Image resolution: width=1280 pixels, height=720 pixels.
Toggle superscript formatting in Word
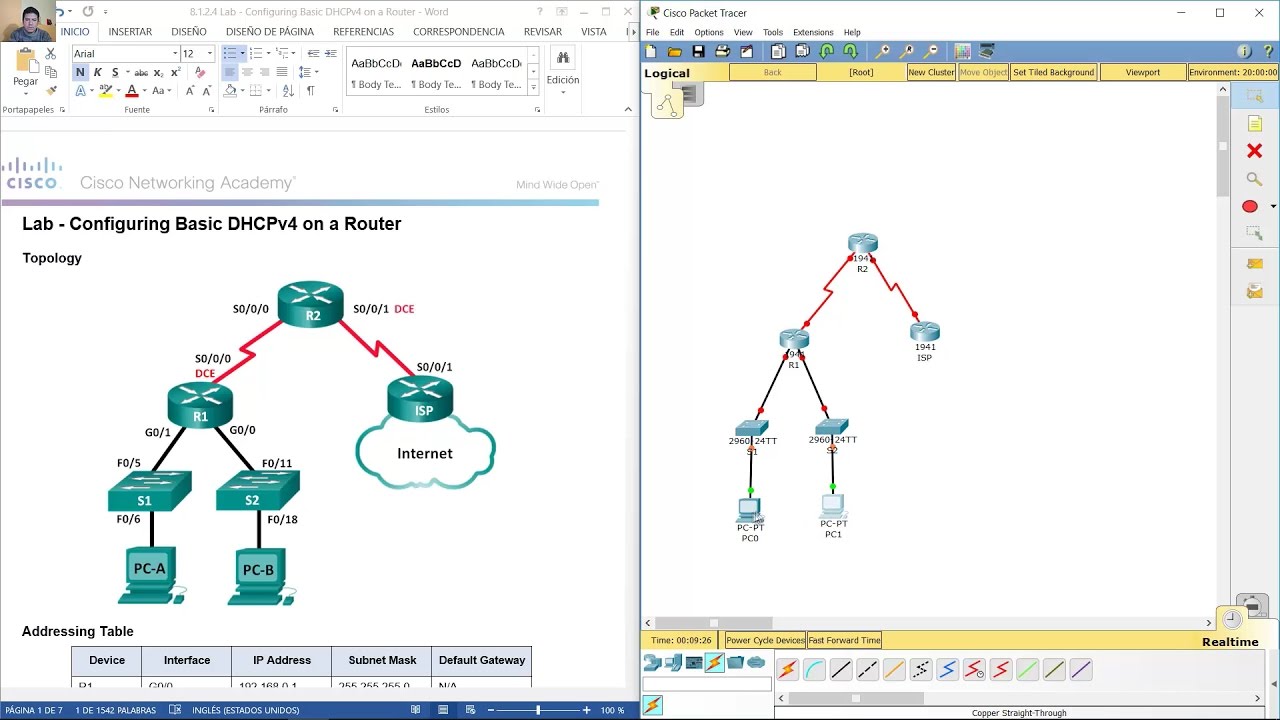[x=176, y=72]
